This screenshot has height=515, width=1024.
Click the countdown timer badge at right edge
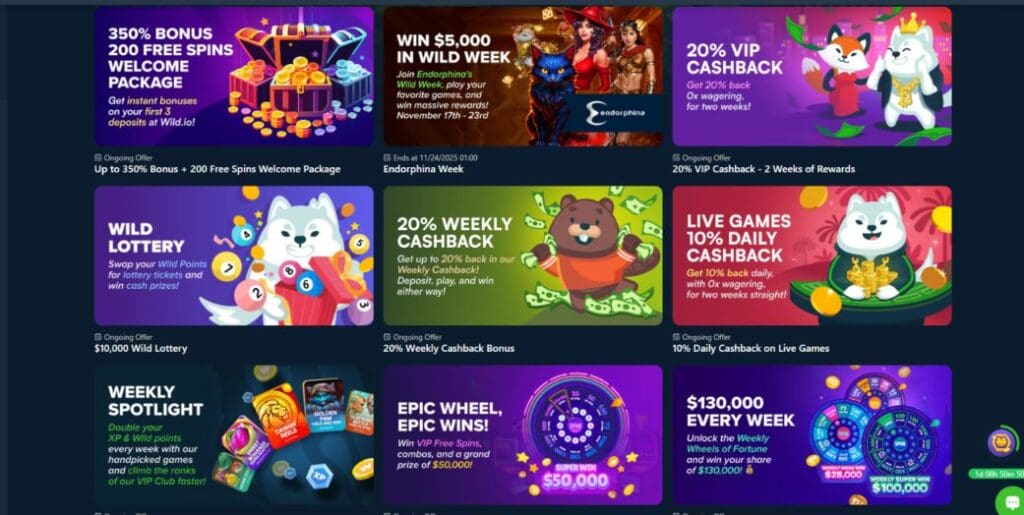997,474
